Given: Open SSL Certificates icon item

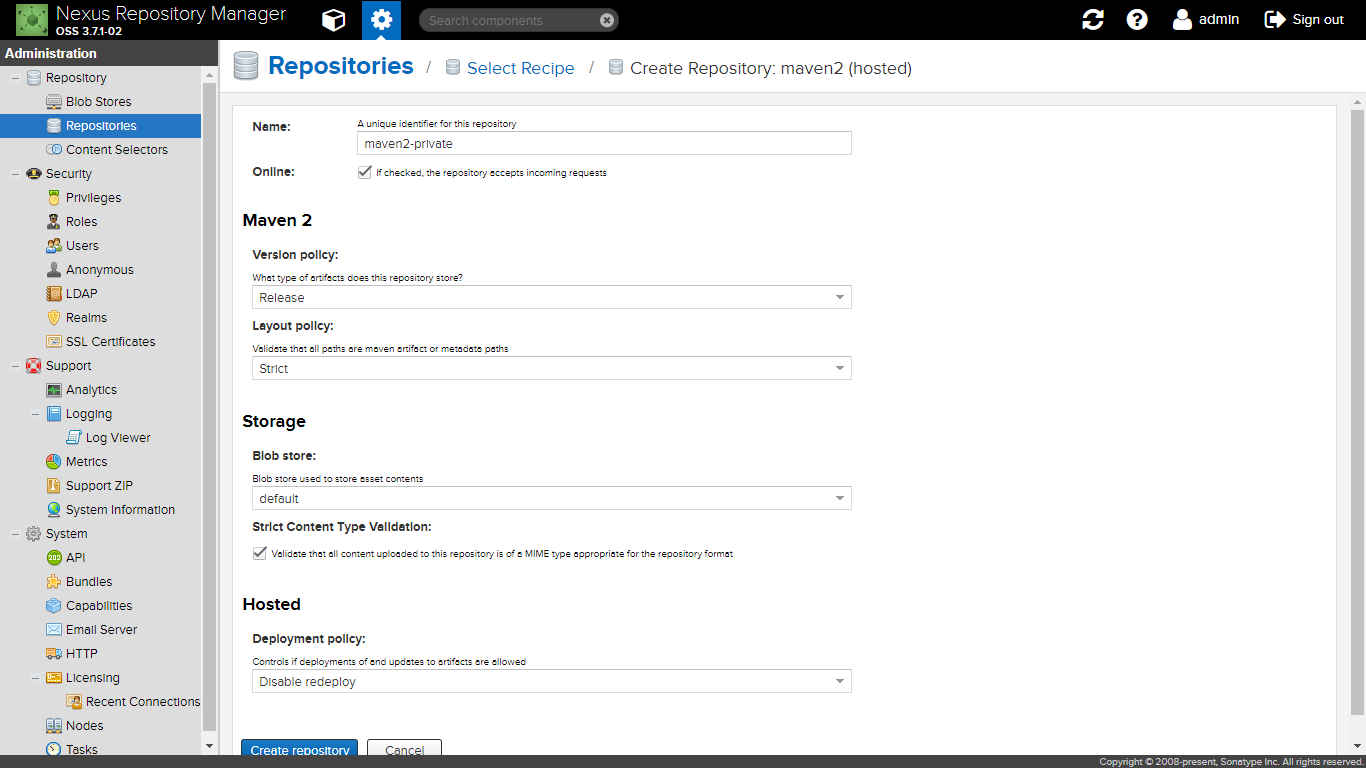Looking at the screenshot, I should click(x=54, y=342).
